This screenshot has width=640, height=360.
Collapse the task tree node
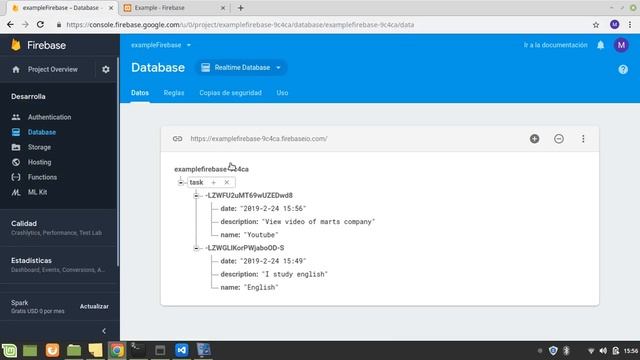click(x=180, y=182)
